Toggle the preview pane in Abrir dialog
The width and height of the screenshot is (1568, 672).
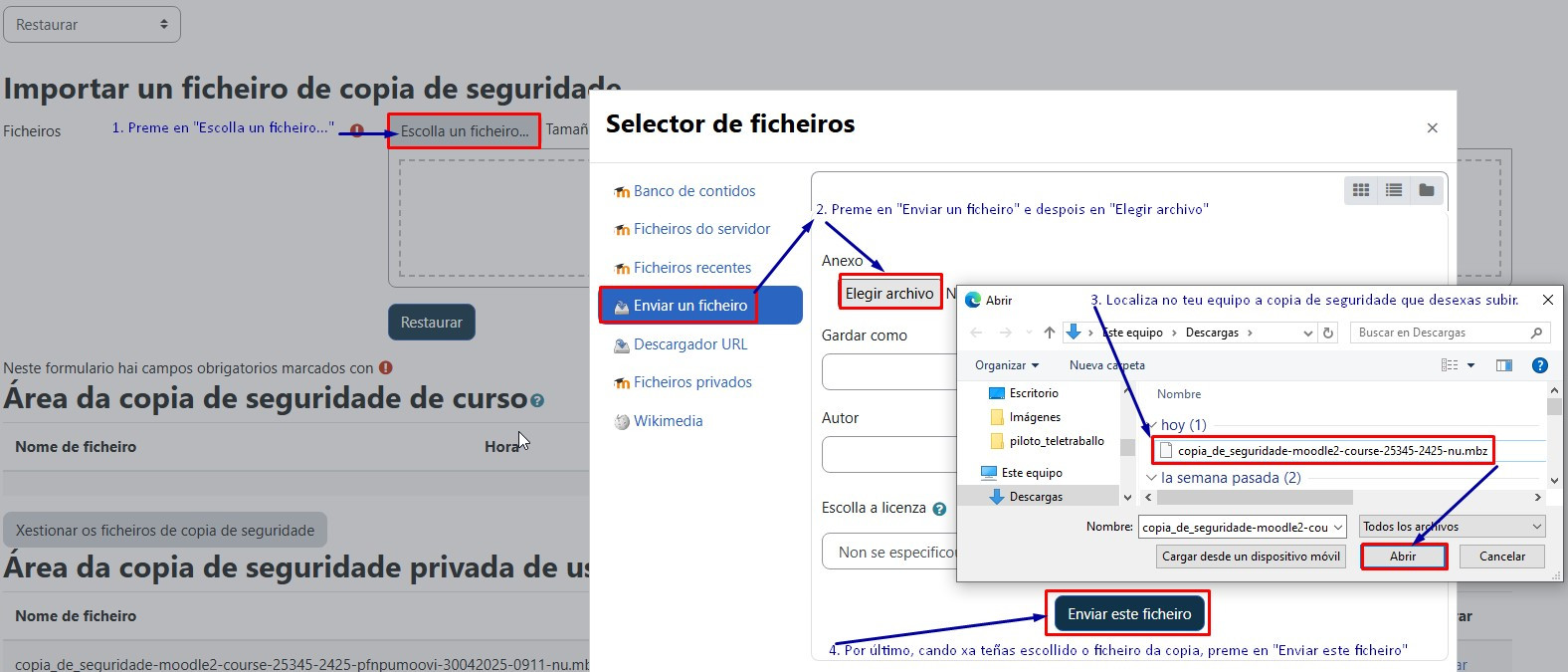tap(1504, 365)
